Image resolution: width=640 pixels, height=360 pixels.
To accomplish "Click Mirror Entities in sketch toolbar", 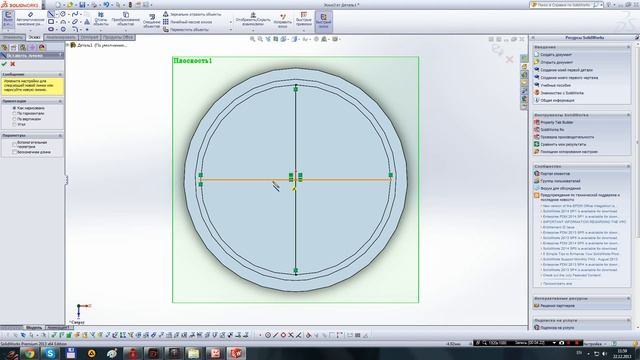I will click(x=192, y=14).
